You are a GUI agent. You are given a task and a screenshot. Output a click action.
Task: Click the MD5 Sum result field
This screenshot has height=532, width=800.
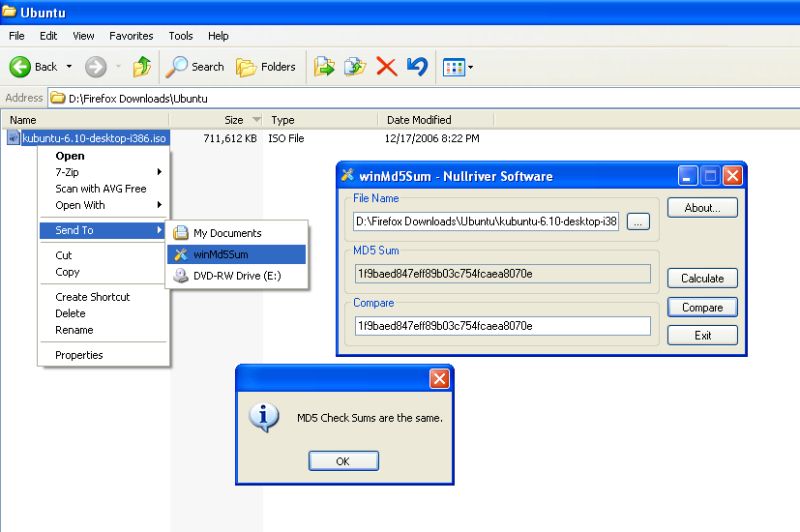pos(503,274)
